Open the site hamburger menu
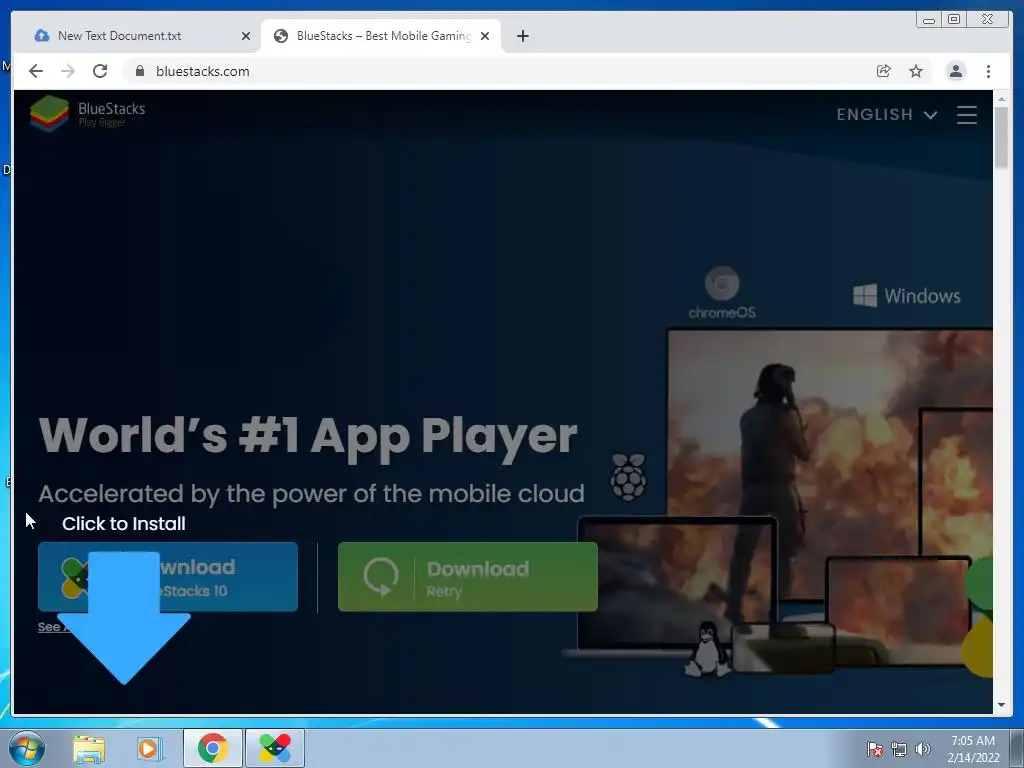The height and width of the screenshot is (768, 1024). 967,115
